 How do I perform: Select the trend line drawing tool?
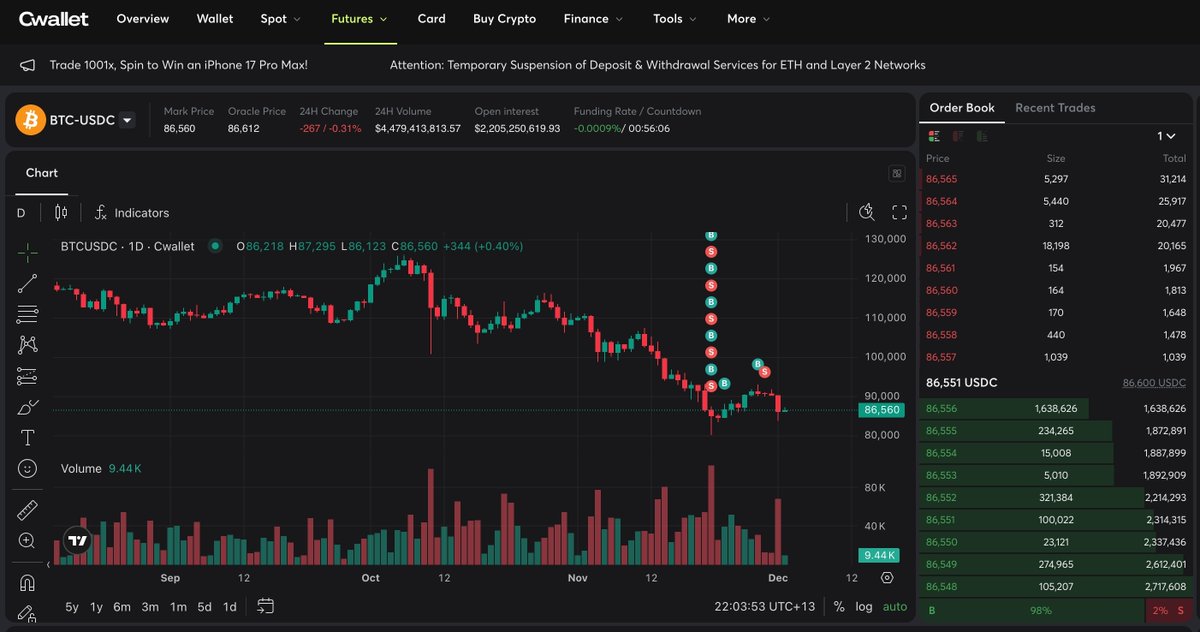point(27,283)
